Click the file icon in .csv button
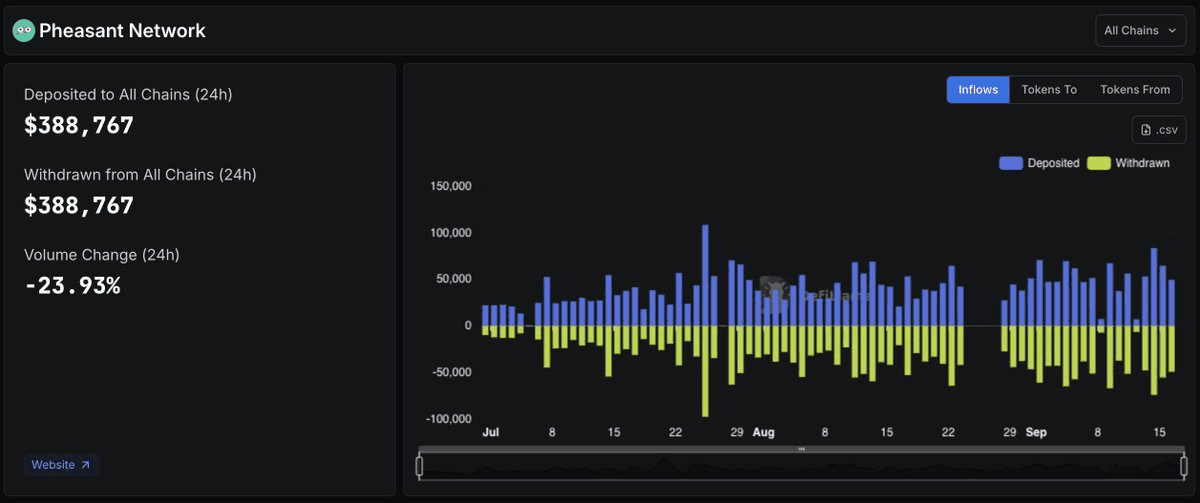Image resolution: width=1200 pixels, height=503 pixels. 1146,130
